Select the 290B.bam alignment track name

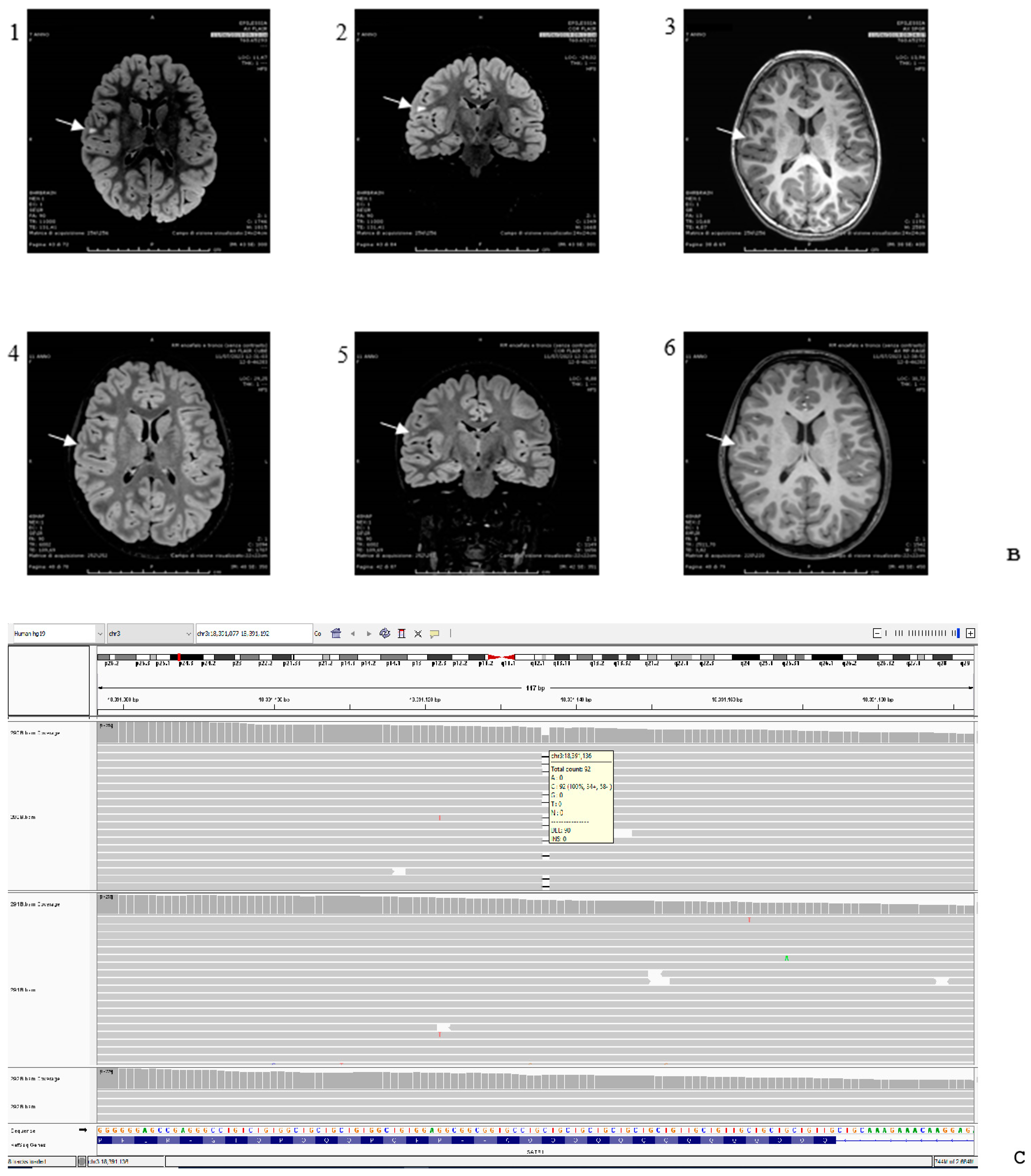pyautogui.click(x=23, y=817)
